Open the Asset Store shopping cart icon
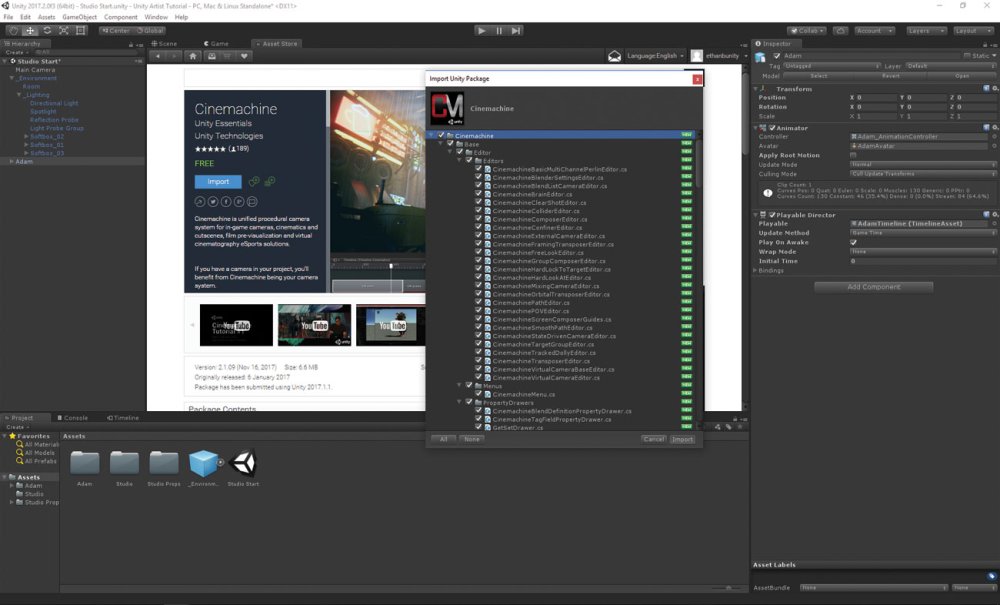Screen dimensions: 1000x605 (x=227, y=56)
